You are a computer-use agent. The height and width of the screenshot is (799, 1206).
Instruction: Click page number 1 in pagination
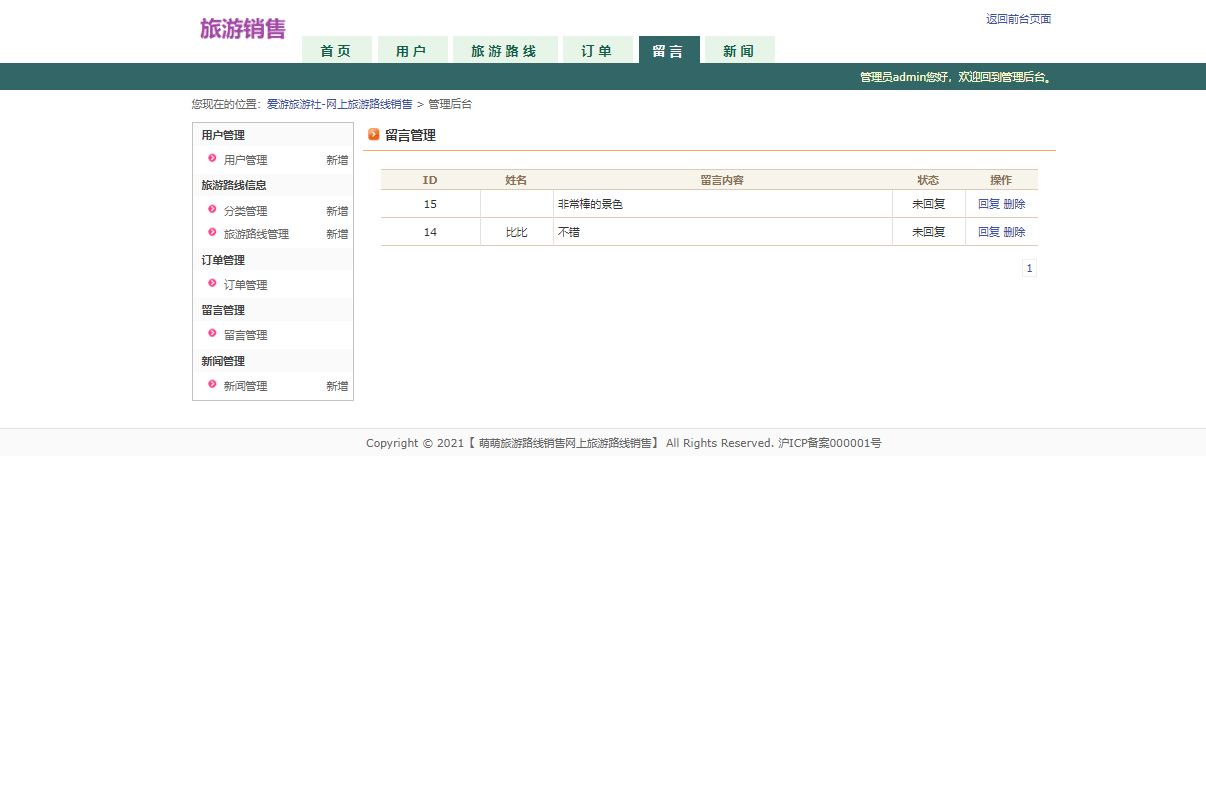click(x=1029, y=267)
